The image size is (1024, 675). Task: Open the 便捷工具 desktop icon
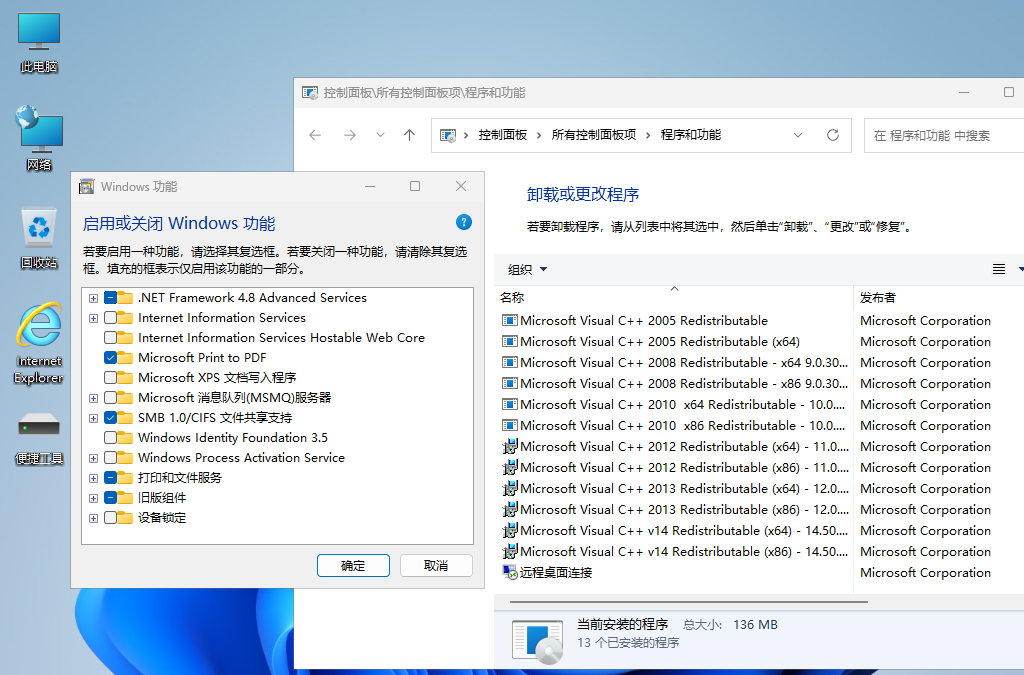click(x=39, y=437)
